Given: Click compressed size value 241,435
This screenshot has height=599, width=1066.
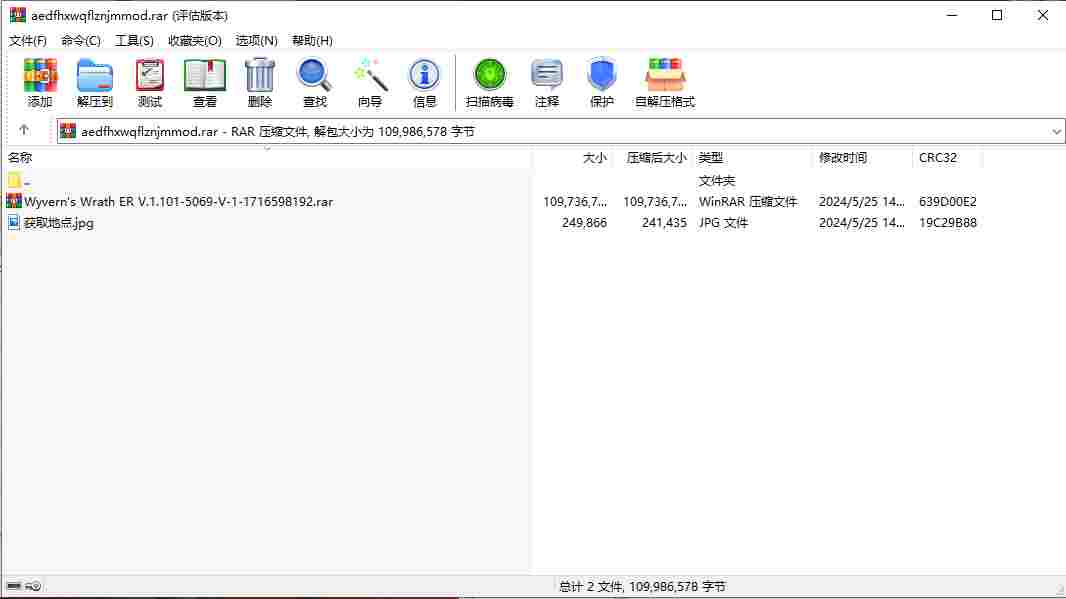Looking at the screenshot, I should [664, 223].
